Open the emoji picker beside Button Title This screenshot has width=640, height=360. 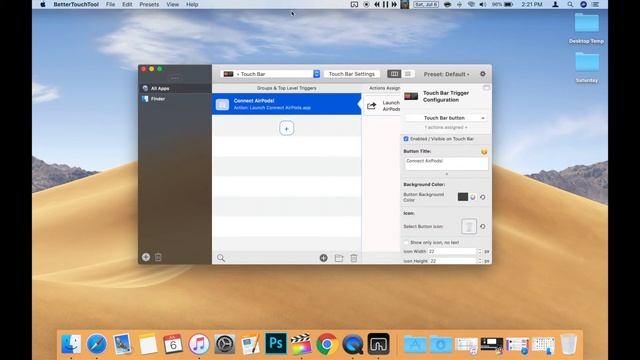[x=484, y=151]
